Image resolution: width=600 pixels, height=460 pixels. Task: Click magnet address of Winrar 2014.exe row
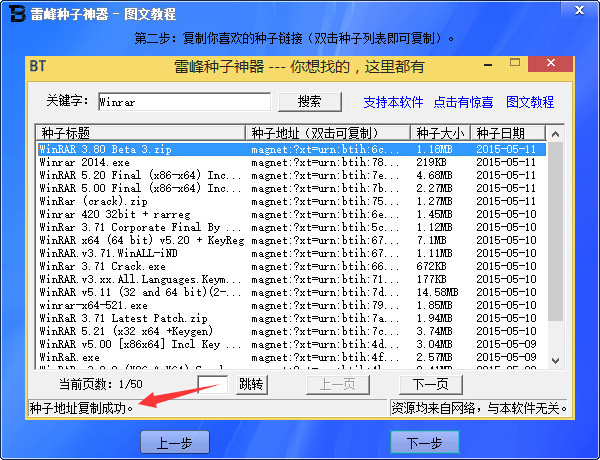tap(325, 163)
